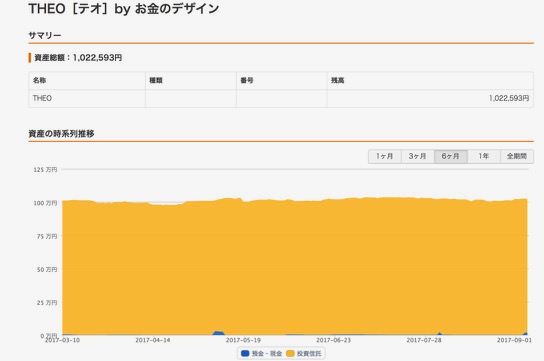This screenshot has width=544, height=361.
Task: Select the 6ヶ月 period tab
Action: coord(451,156)
